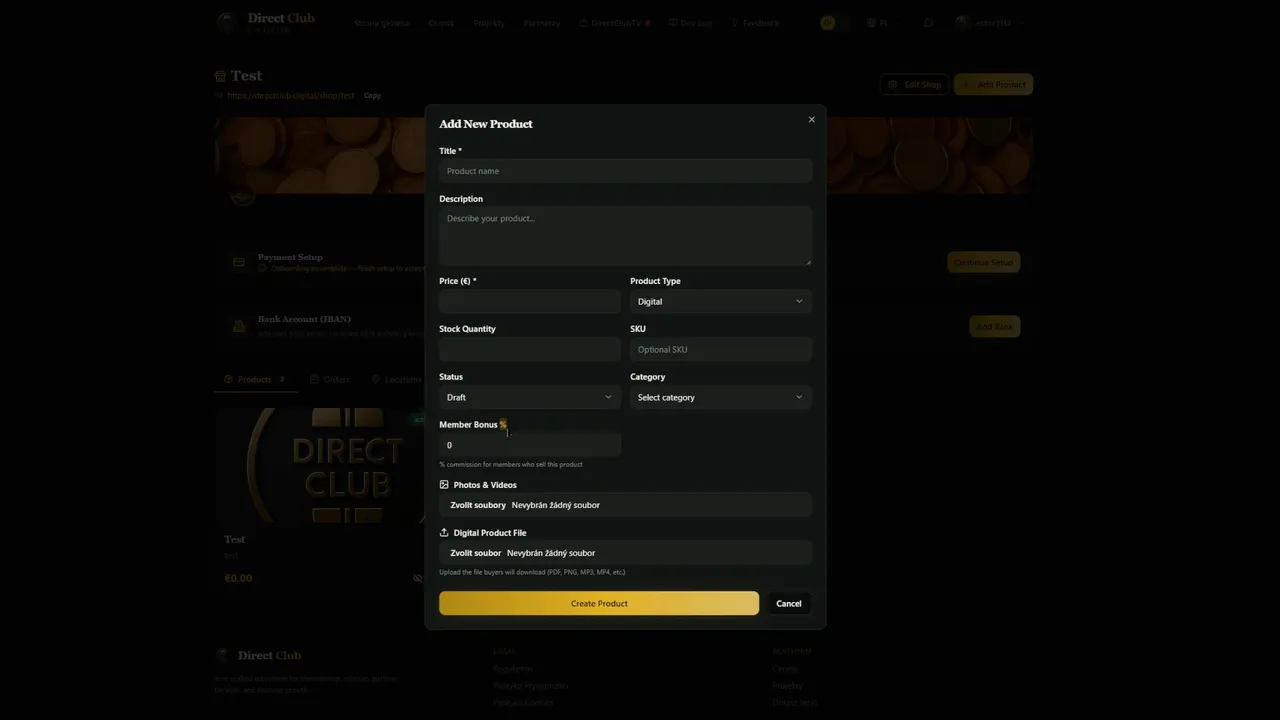The width and height of the screenshot is (1280, 720).
Task: Open the directclub.digital/shop/test link
Action: [x=290, y=96]
